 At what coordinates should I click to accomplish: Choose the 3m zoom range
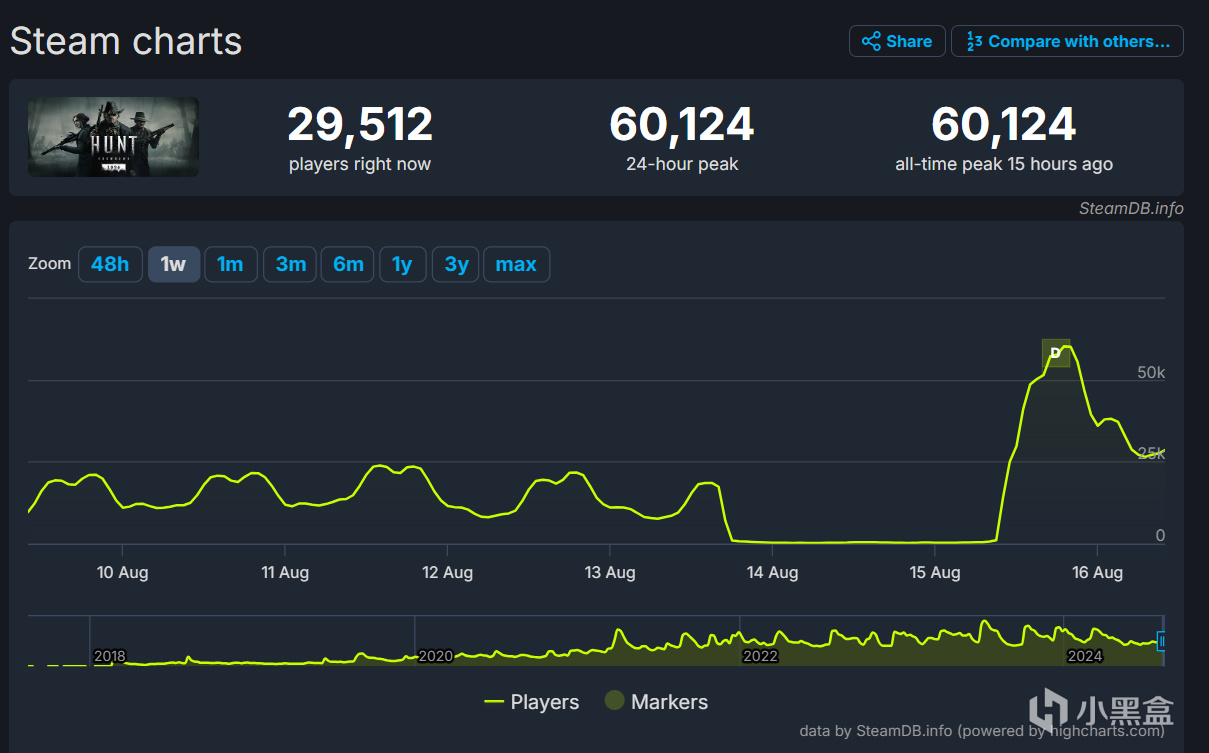[x=291, y=264]
